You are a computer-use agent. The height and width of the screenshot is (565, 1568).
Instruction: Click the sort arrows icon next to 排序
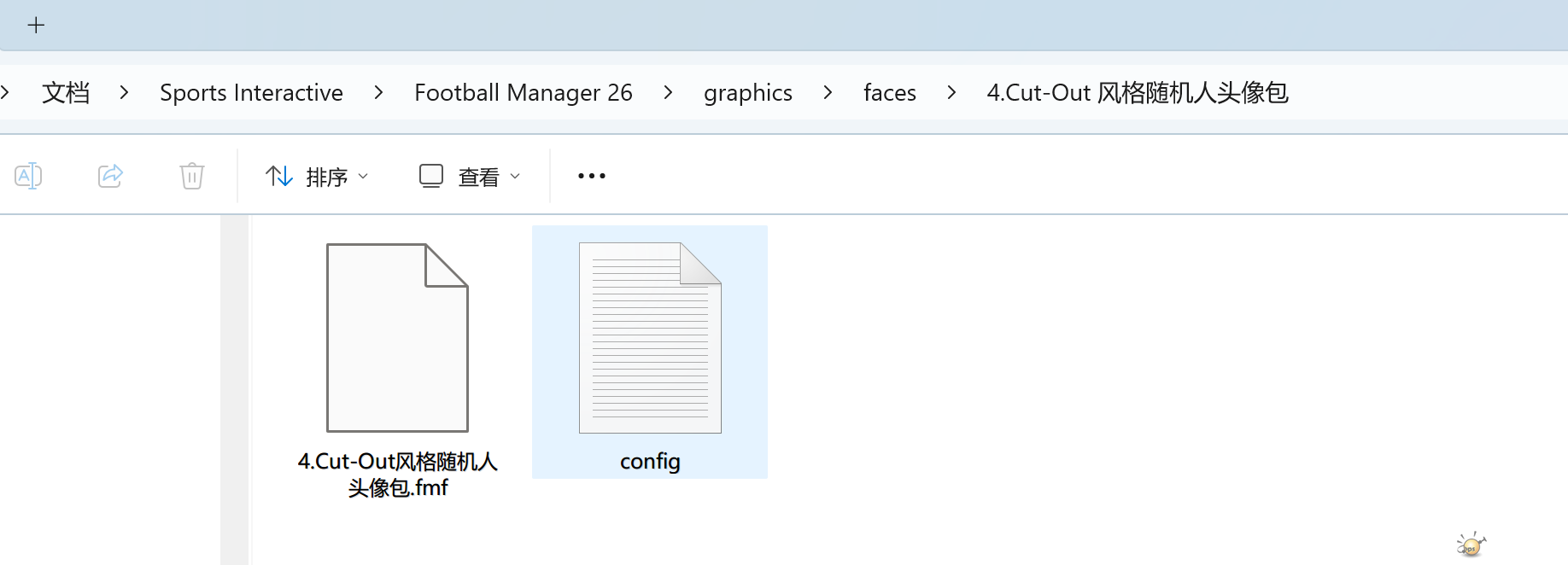[x=278, y=176]
